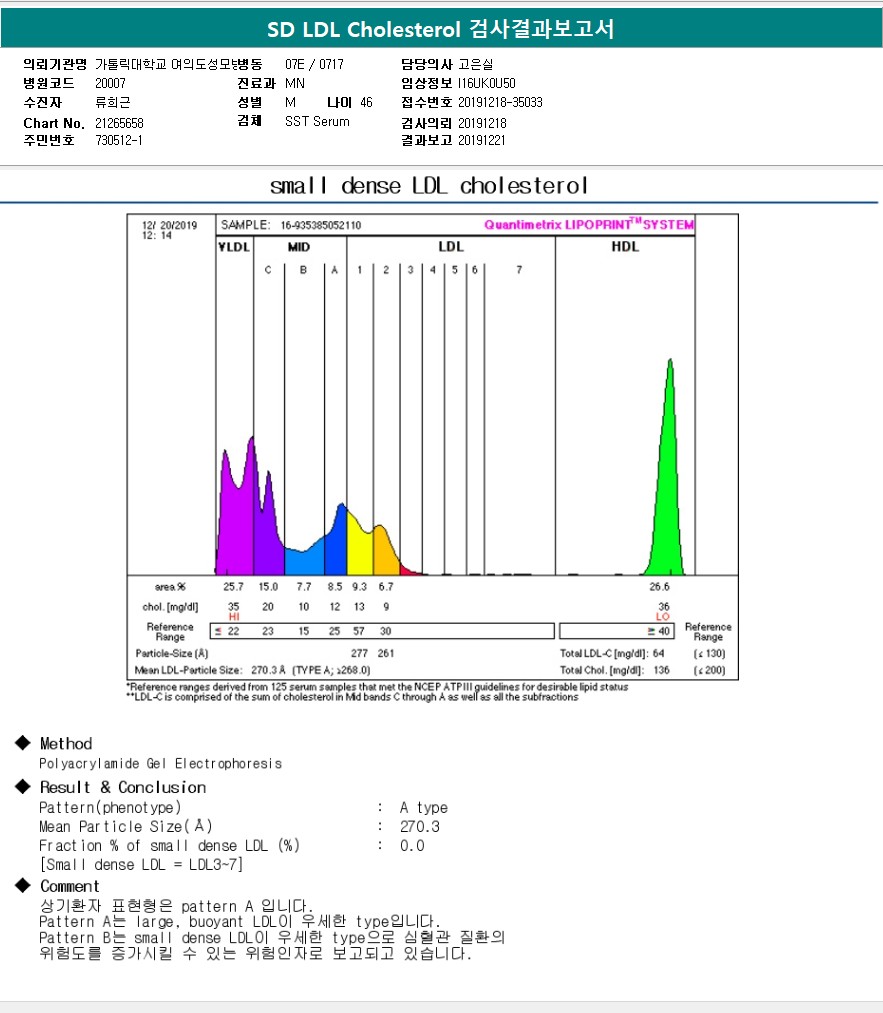Click the age value '46'

pos(366,102)
